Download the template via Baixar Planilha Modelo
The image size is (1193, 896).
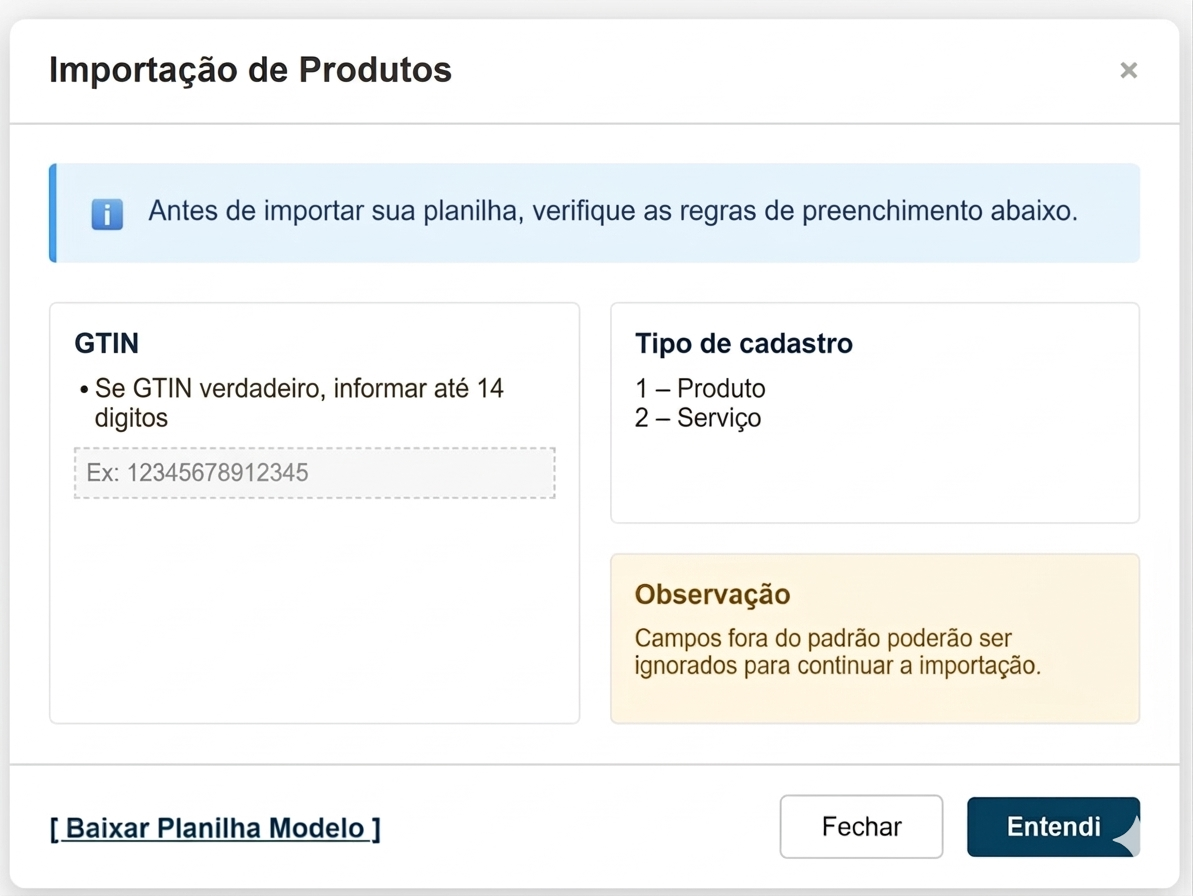coord(215,828)
